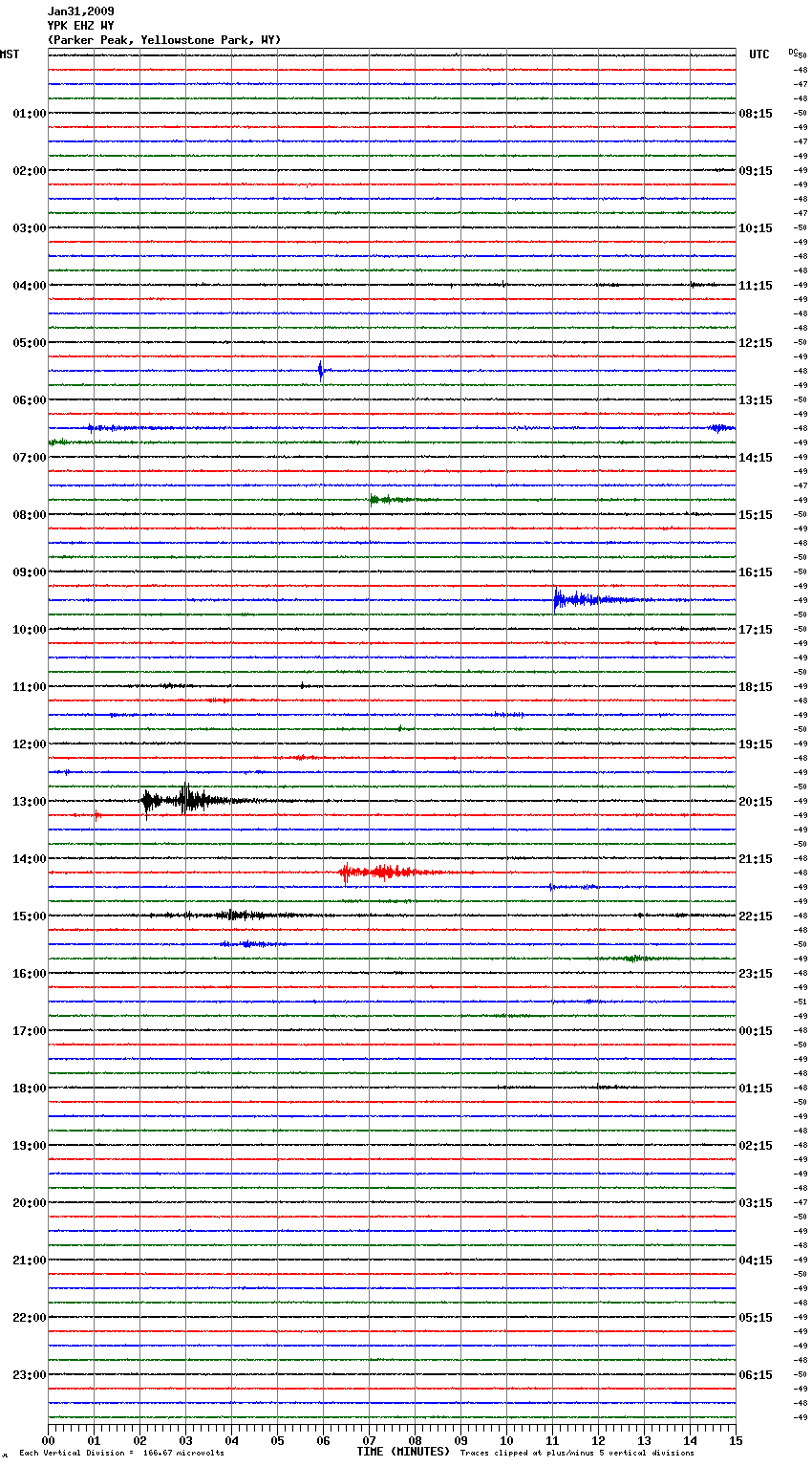Select the '23:00' MST hour label

coord(29,1375)
